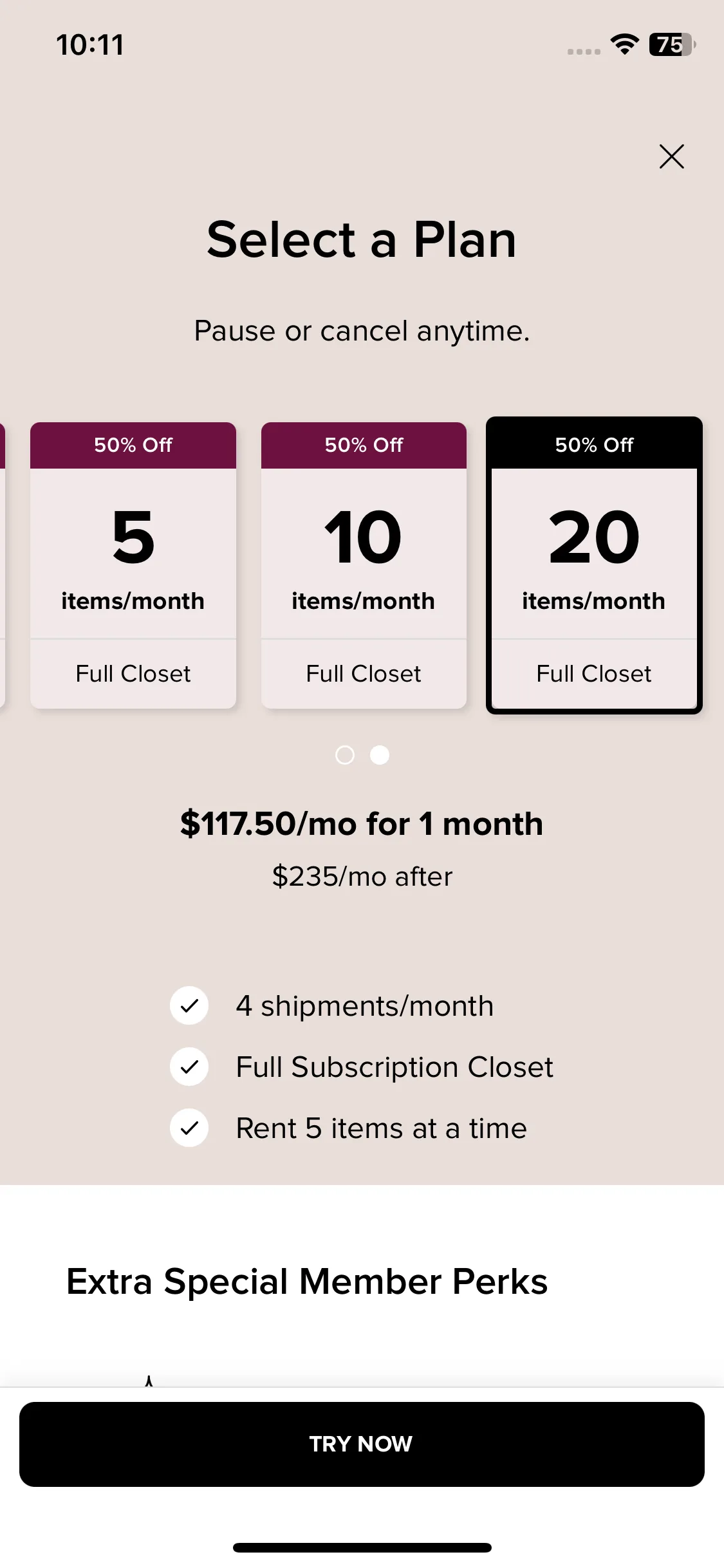The width and height of the screenshot is (724, 1568).
Task: Click the checkmark beside 4 shipments/month
Action: point(189,1005)
